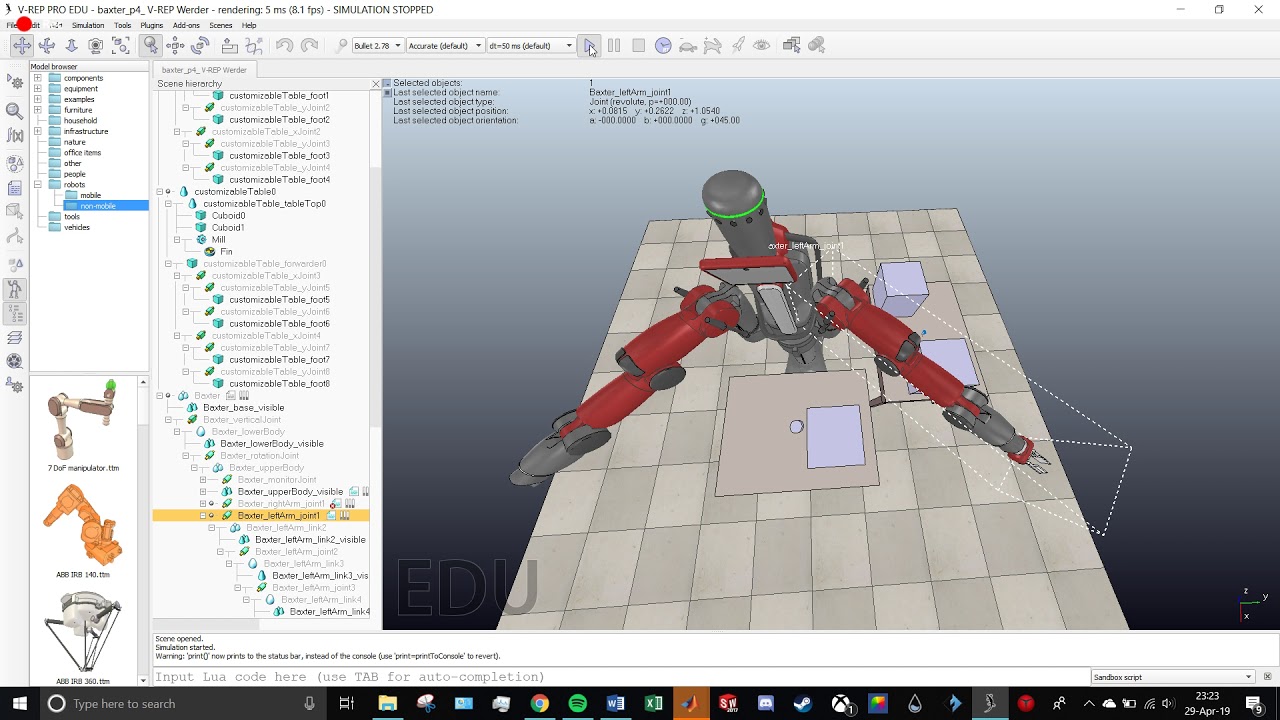
Task: Select the object rotate tool
Action: point(200,45)
